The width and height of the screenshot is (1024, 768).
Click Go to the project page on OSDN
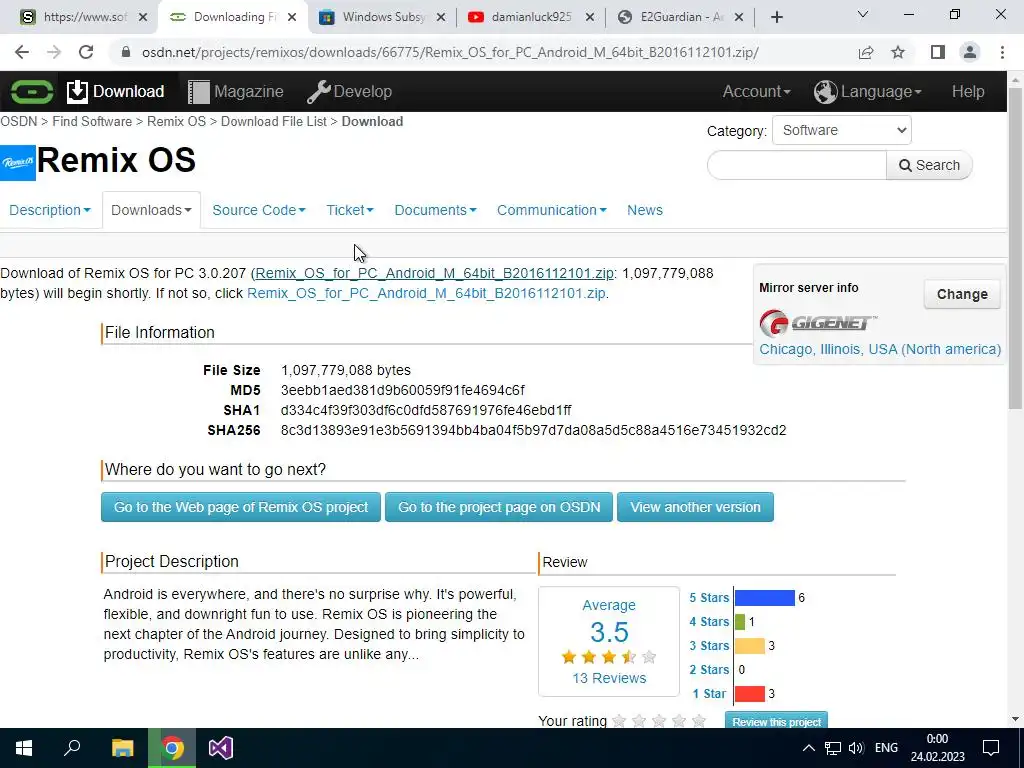(x=499, y=507)
